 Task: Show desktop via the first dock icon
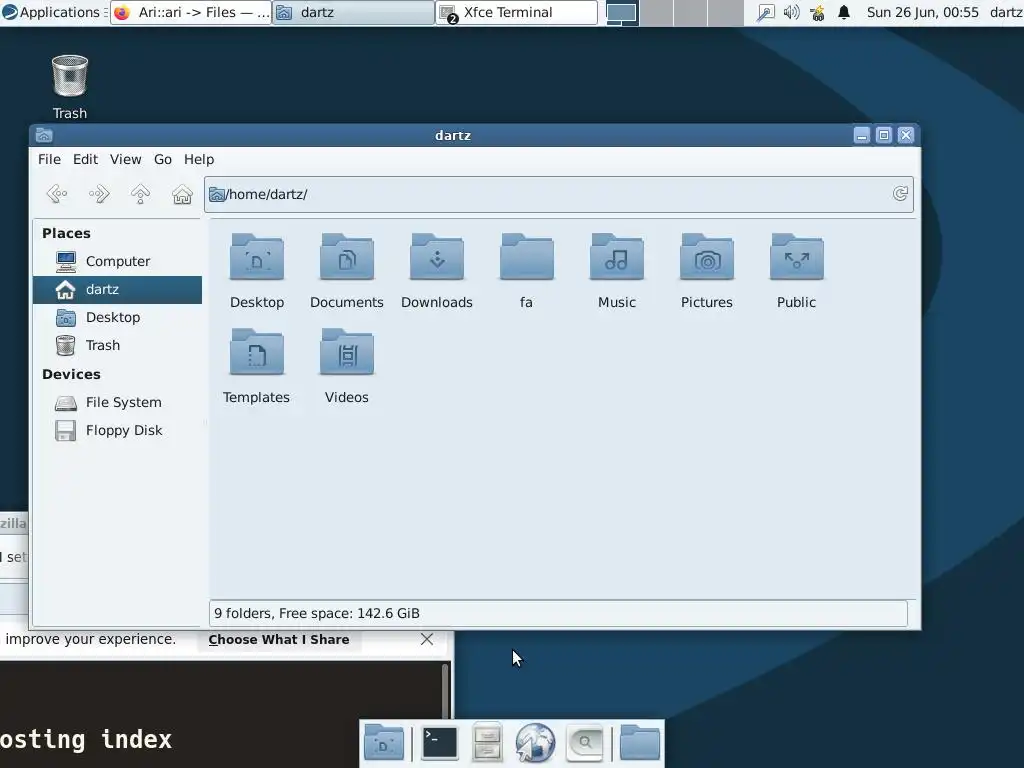click(384, 743)
